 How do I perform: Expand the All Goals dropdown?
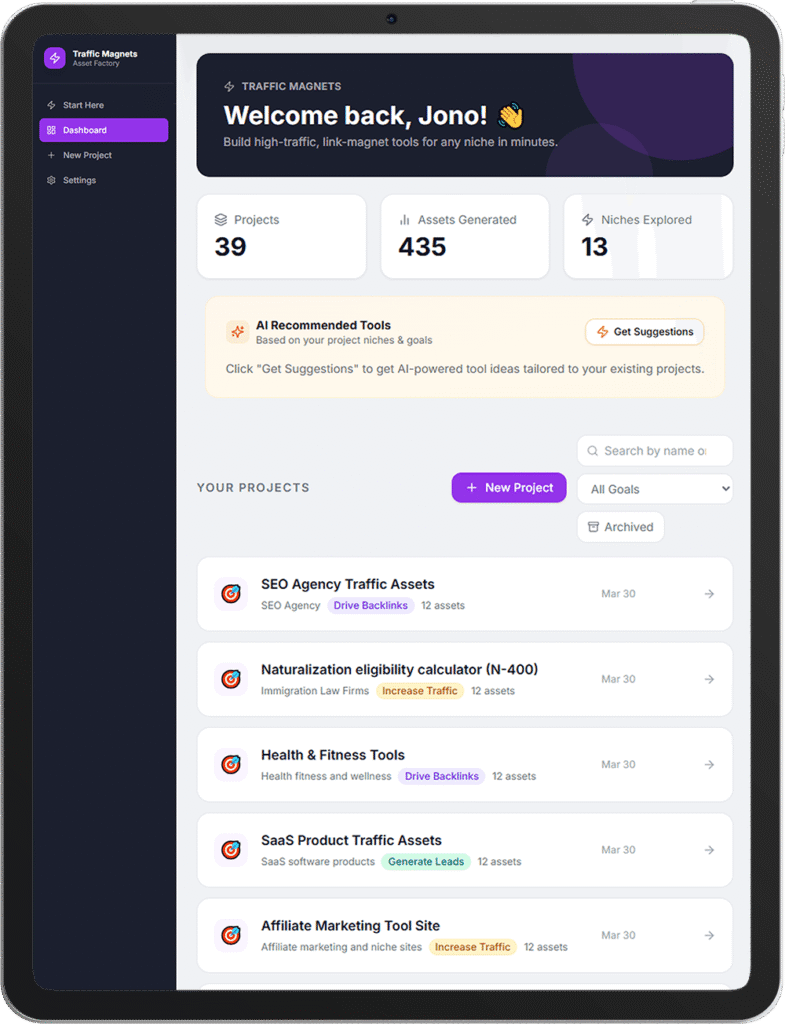(x=654, y=489)
